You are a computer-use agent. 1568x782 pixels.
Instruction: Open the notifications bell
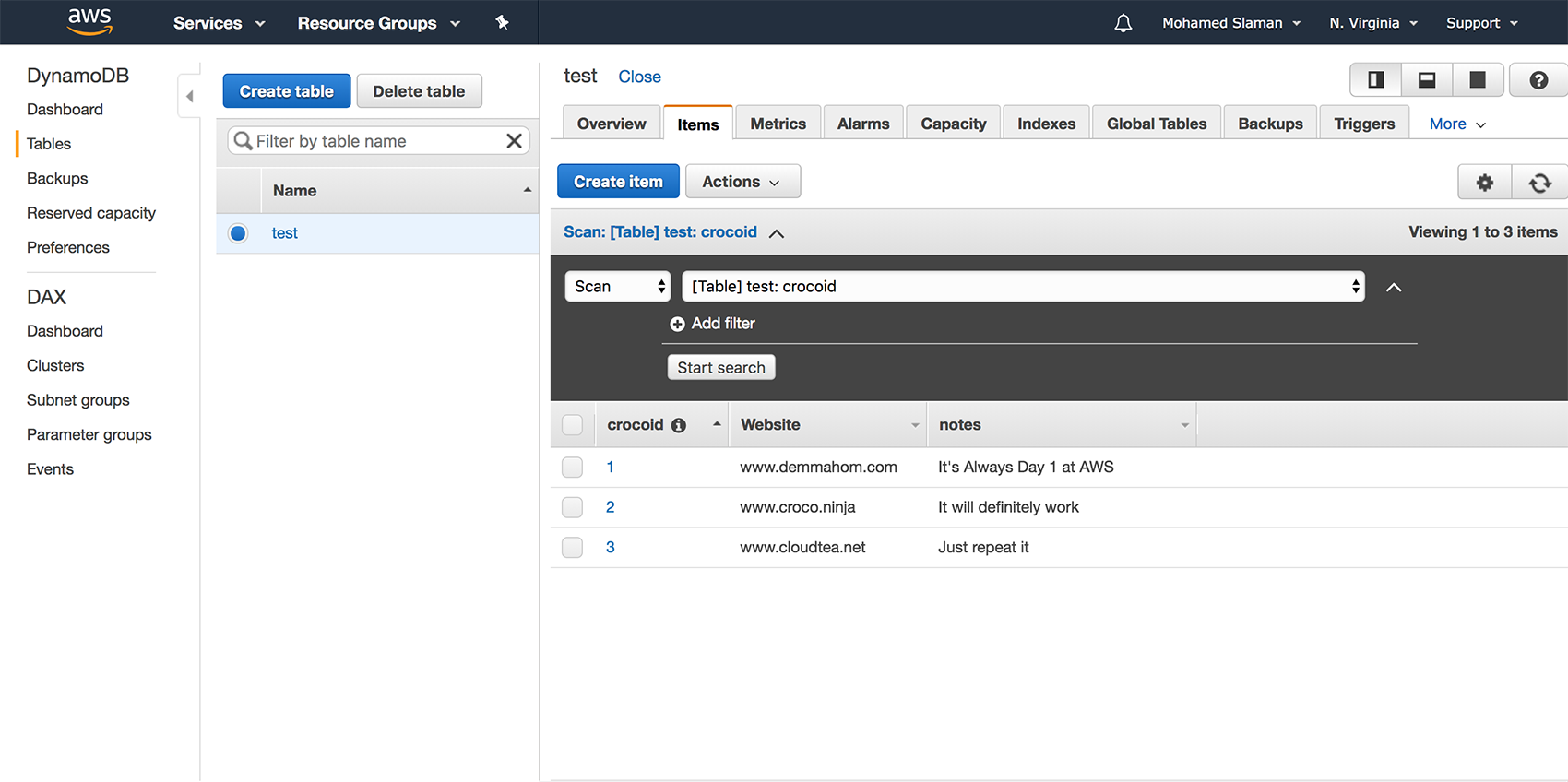(1123, 23)
